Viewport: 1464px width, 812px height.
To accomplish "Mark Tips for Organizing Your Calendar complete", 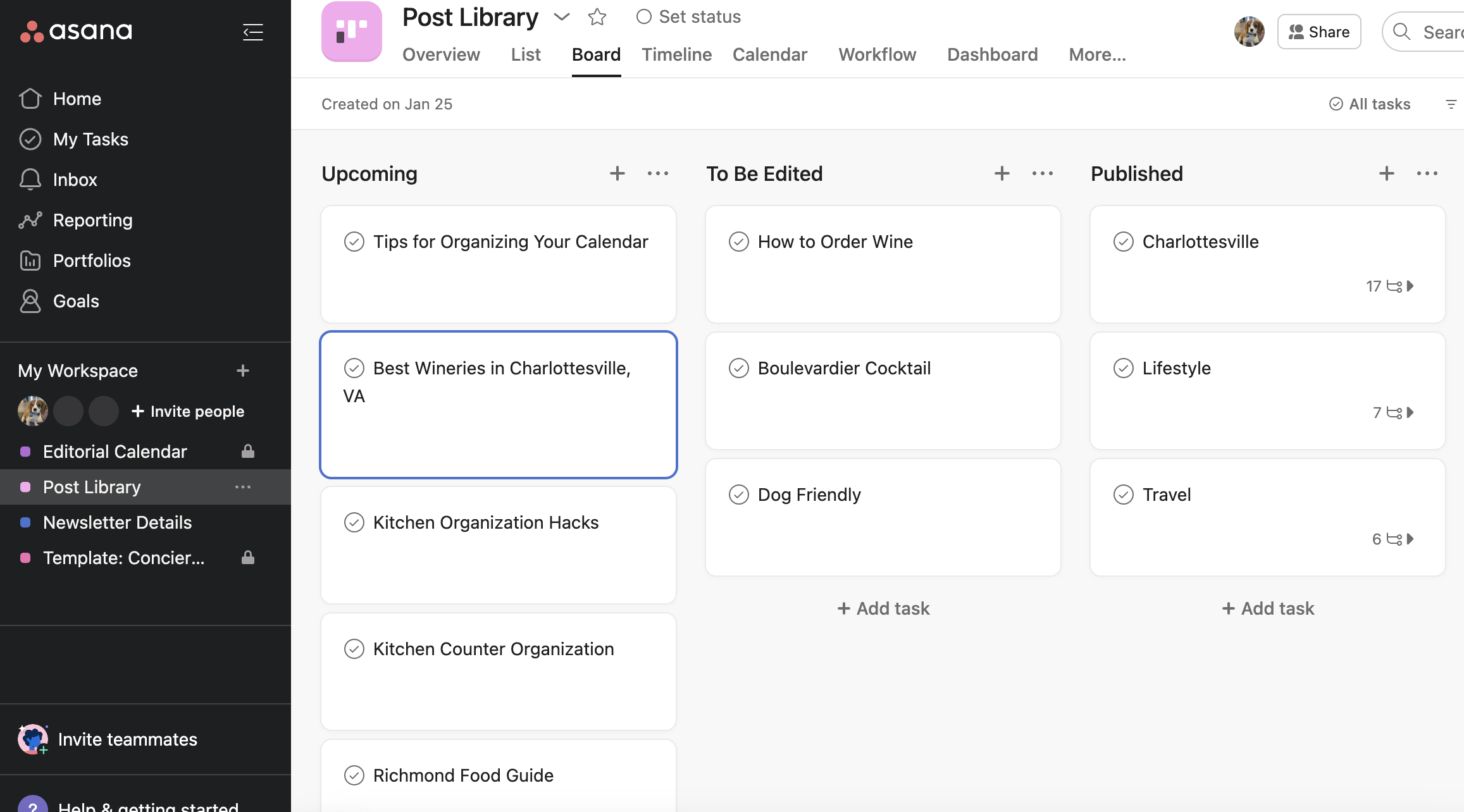I will tap(354, 242).
